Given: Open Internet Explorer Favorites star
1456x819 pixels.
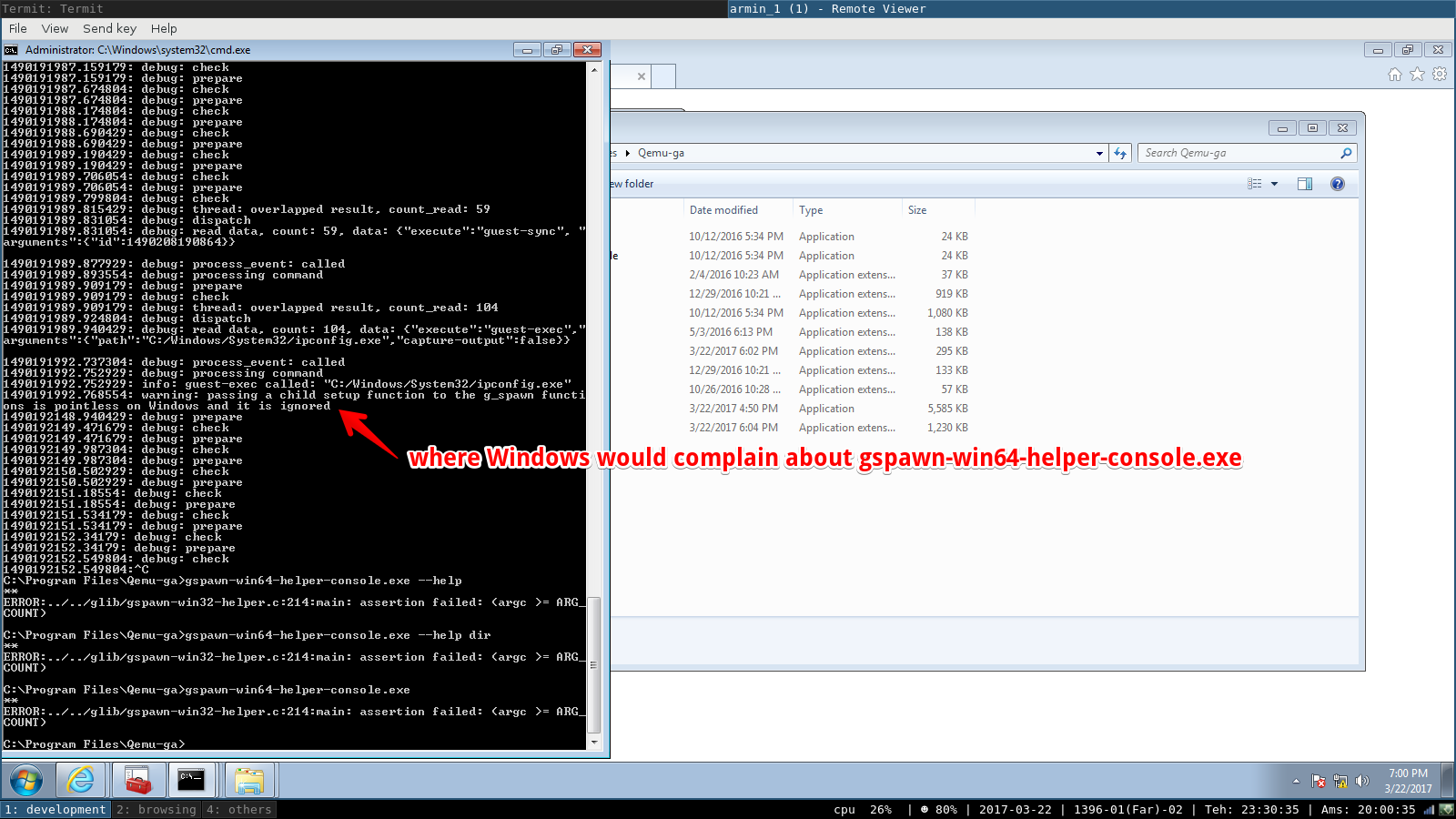Looking at the screenshot, I should click(x=1417, y=75).
